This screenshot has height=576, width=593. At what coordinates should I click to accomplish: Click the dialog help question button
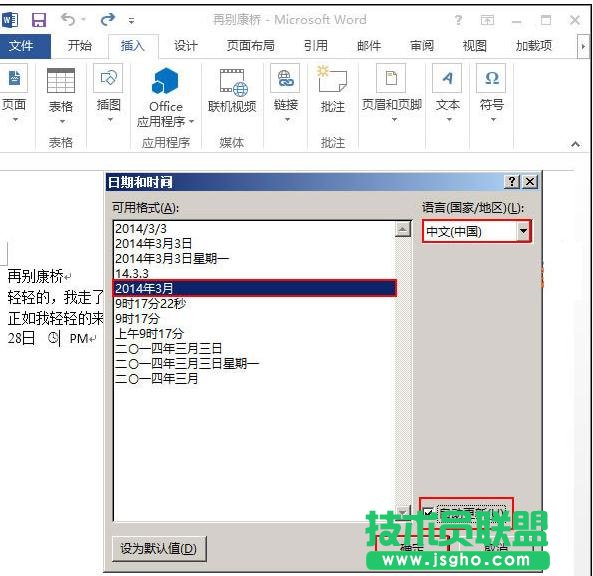tap(512, 182)
